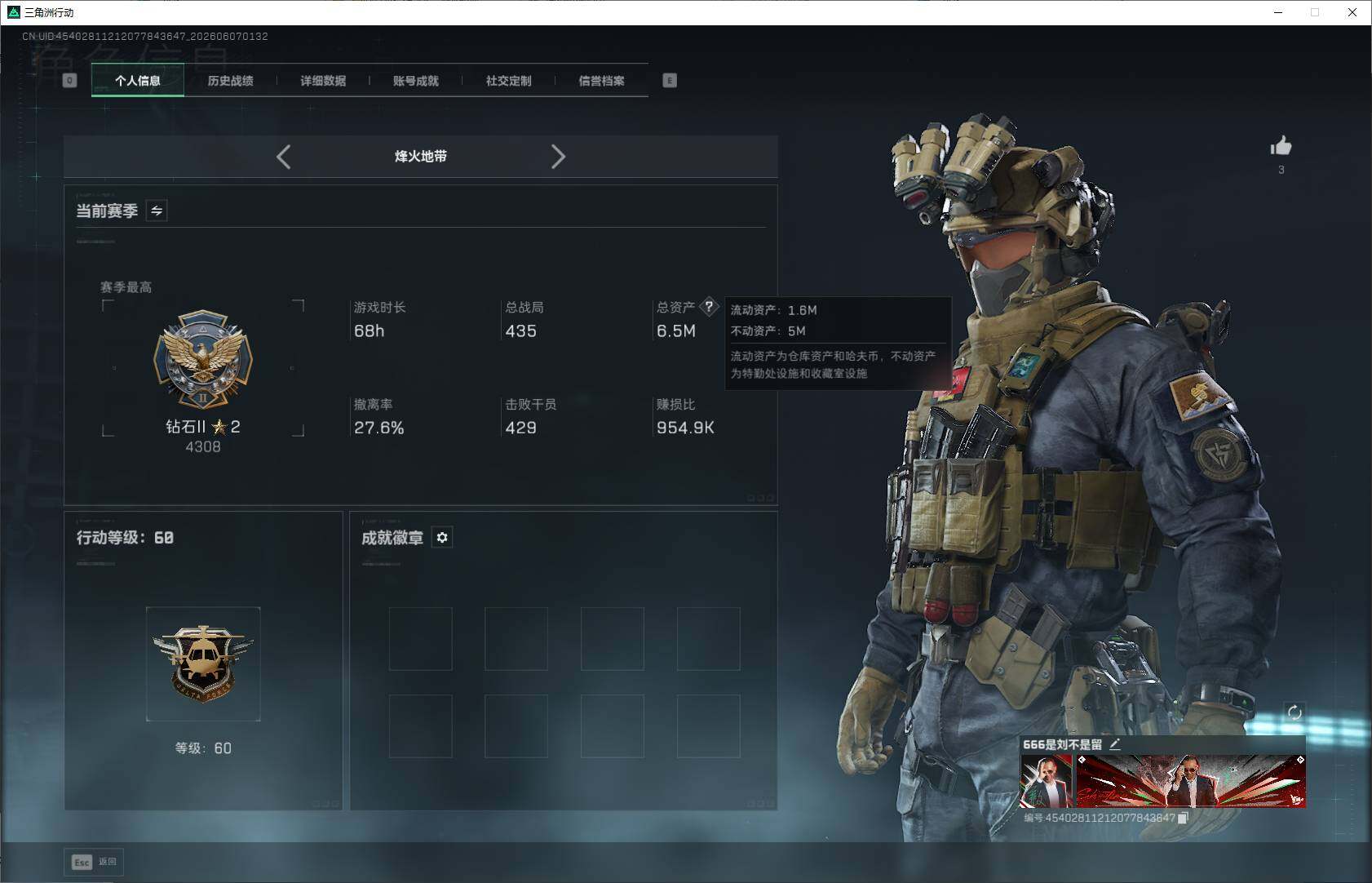Image resolution: width=1372 pixels, height=883 pixels.
Task: Click the 撤离率 value 27.6%
Action: tap(379, 428)
